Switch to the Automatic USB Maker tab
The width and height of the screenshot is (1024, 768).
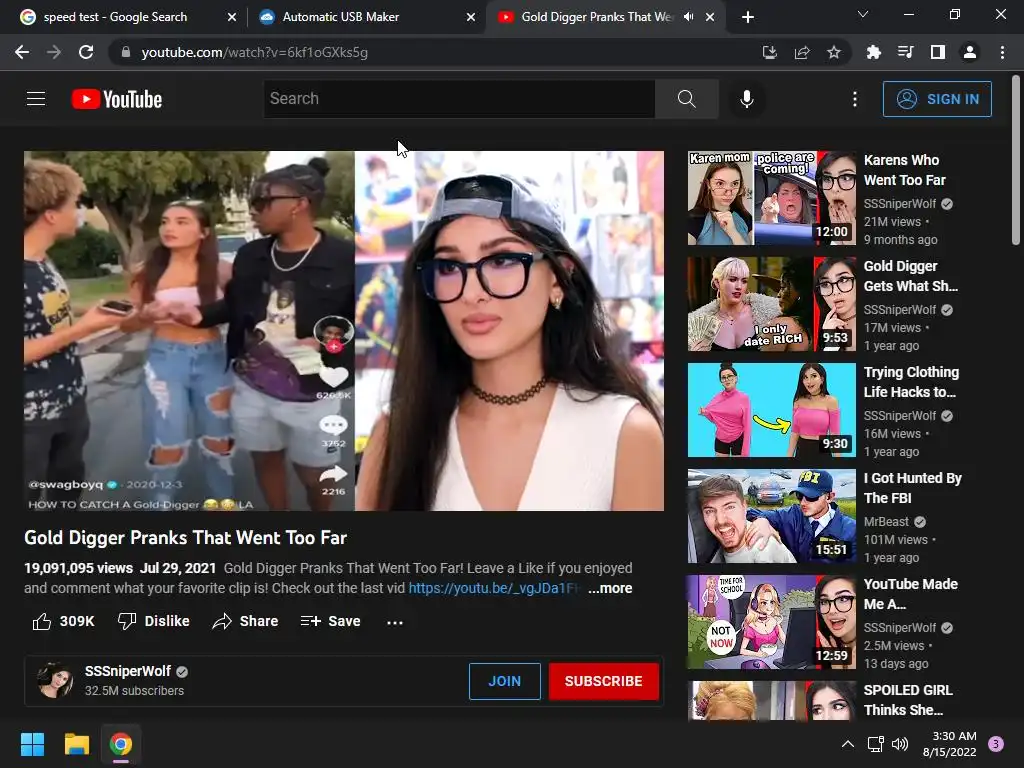[x=340, y=17]
